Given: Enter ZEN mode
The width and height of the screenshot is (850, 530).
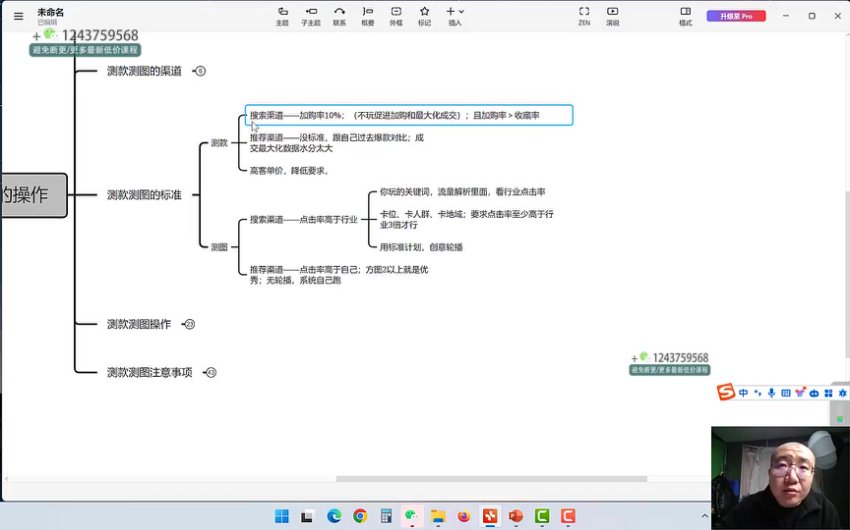Looking at the screenshot, I should point(584,15).
